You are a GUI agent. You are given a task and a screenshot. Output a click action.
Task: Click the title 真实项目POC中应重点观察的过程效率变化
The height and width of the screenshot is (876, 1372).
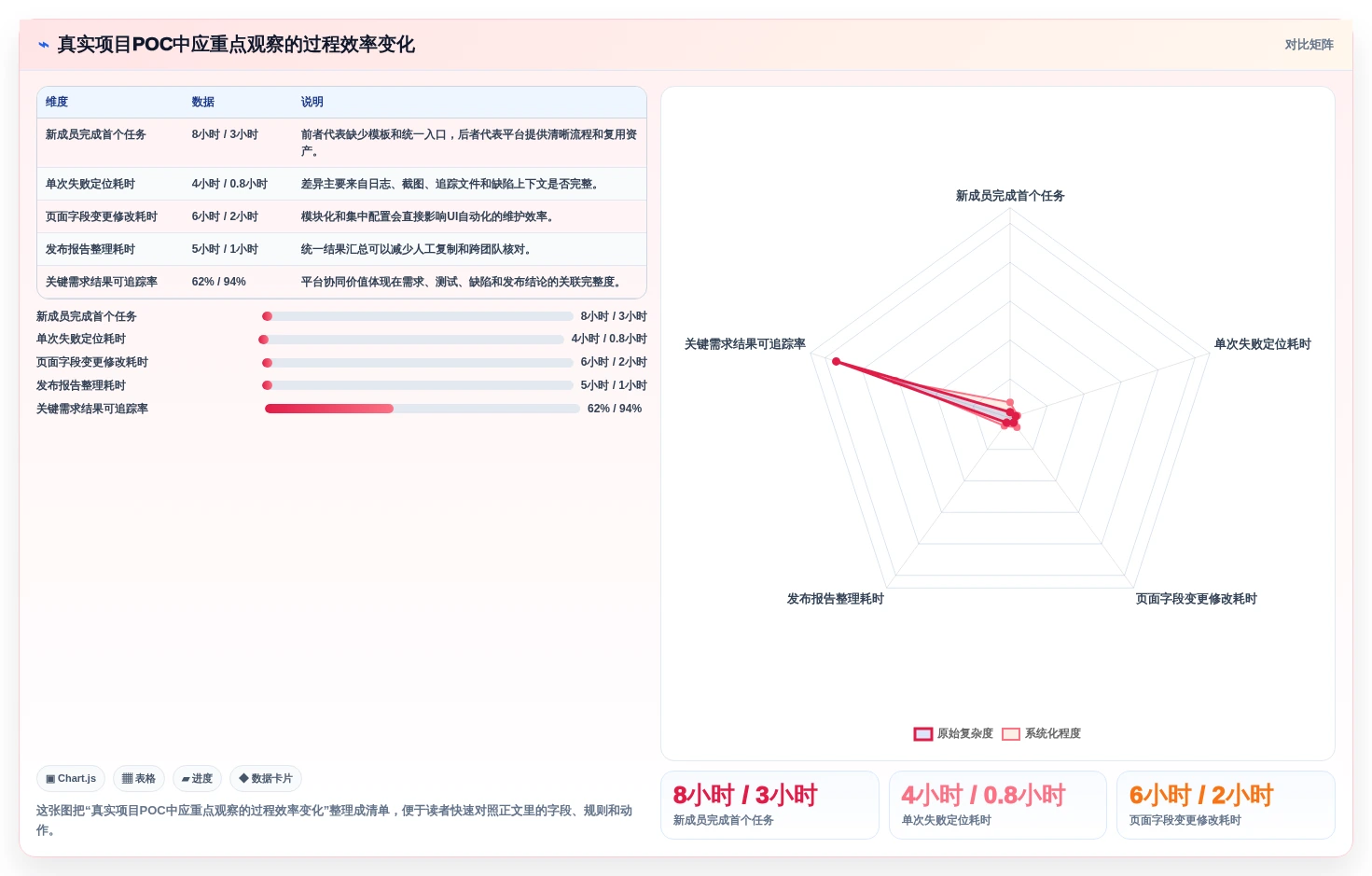(x=236, y=44)
